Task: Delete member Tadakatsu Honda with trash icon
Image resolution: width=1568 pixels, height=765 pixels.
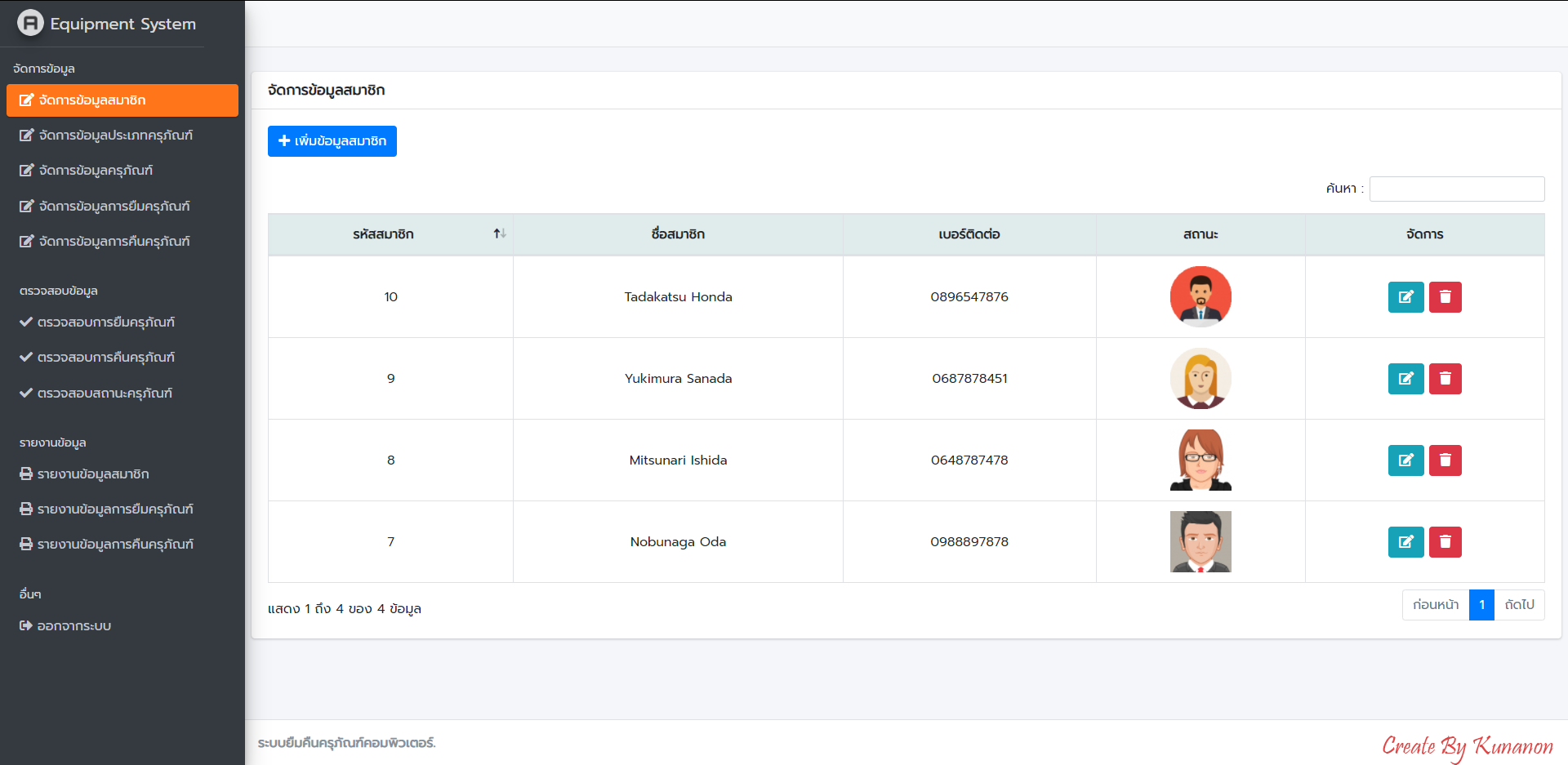Action: coord(1445,297)
